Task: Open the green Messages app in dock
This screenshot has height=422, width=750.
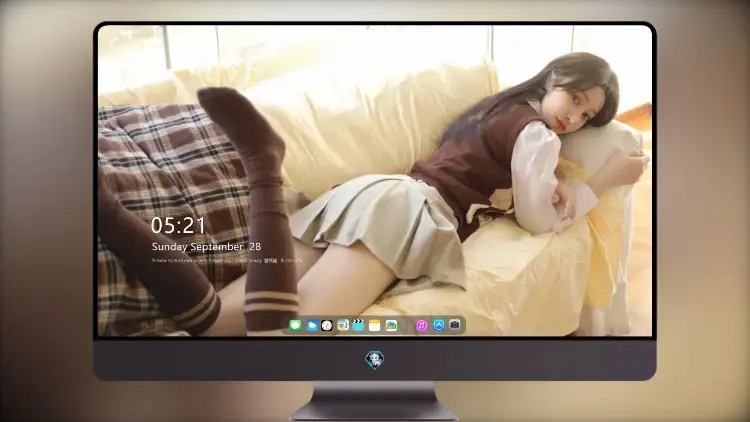Action: (x=295, y=325)
